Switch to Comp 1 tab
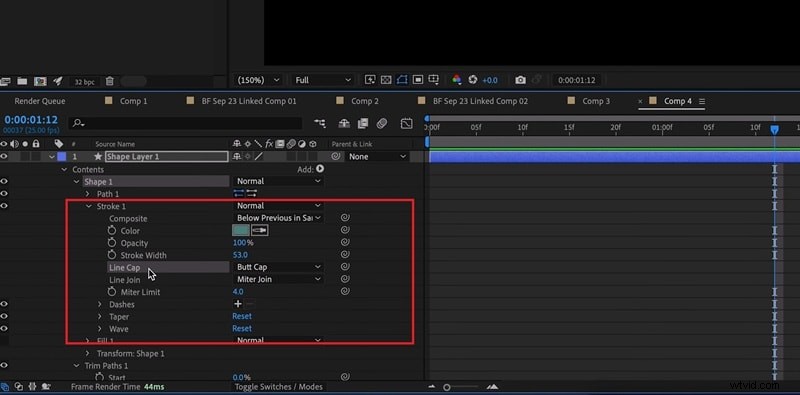 click(x=133, y=101)
